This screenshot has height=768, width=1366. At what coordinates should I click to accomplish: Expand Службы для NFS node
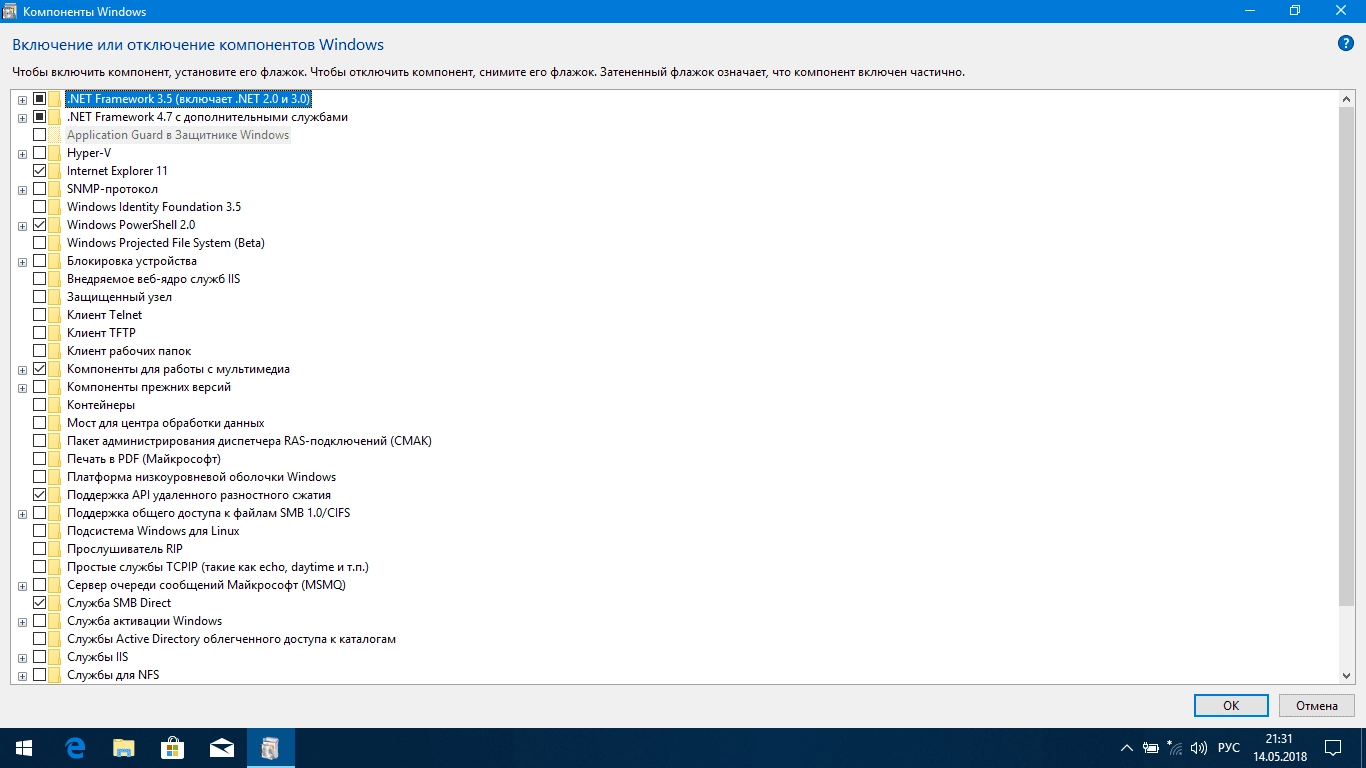pyautogui.click(x=22, y=676)
